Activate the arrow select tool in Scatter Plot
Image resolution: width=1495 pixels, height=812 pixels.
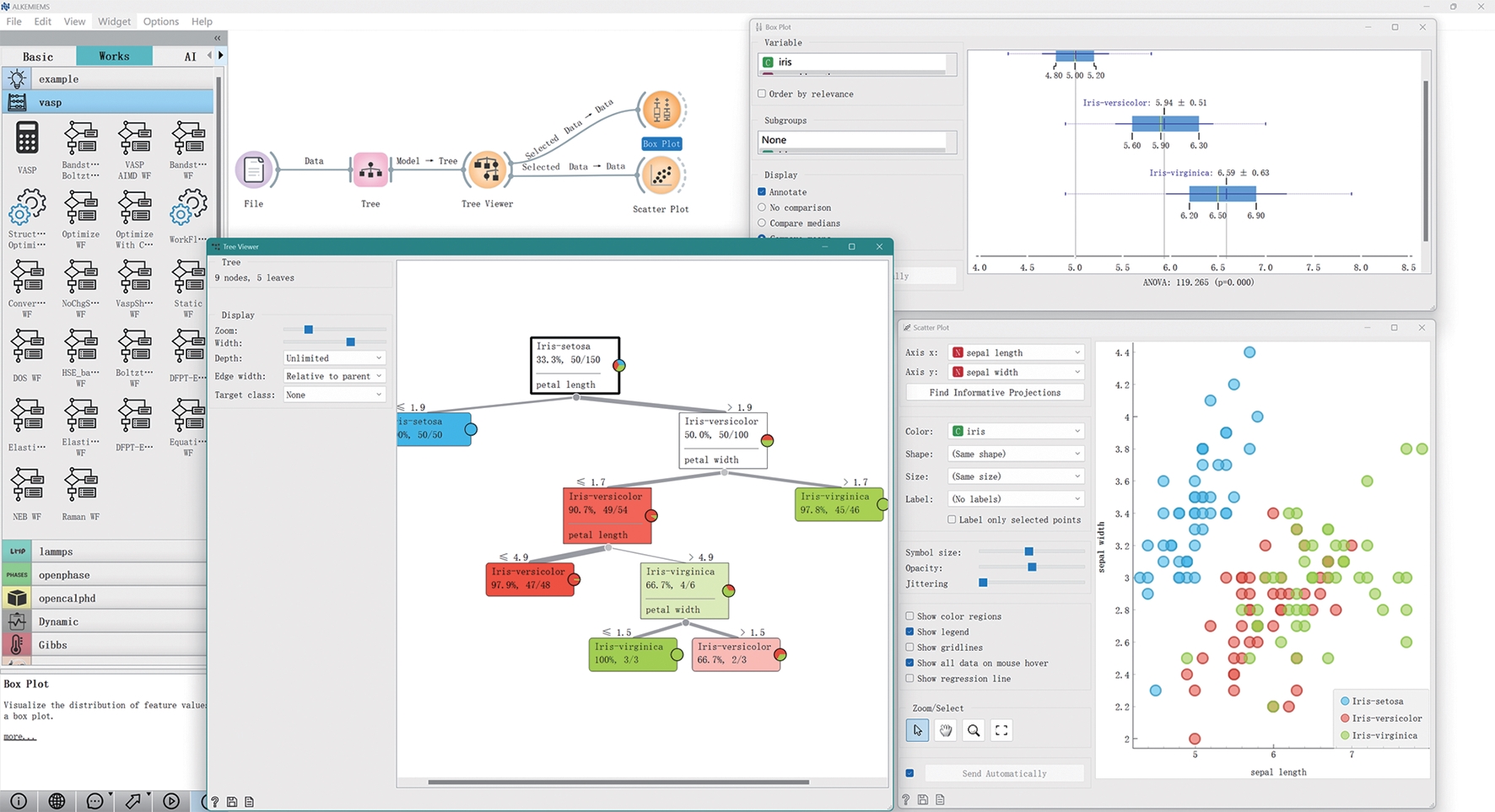918,730
